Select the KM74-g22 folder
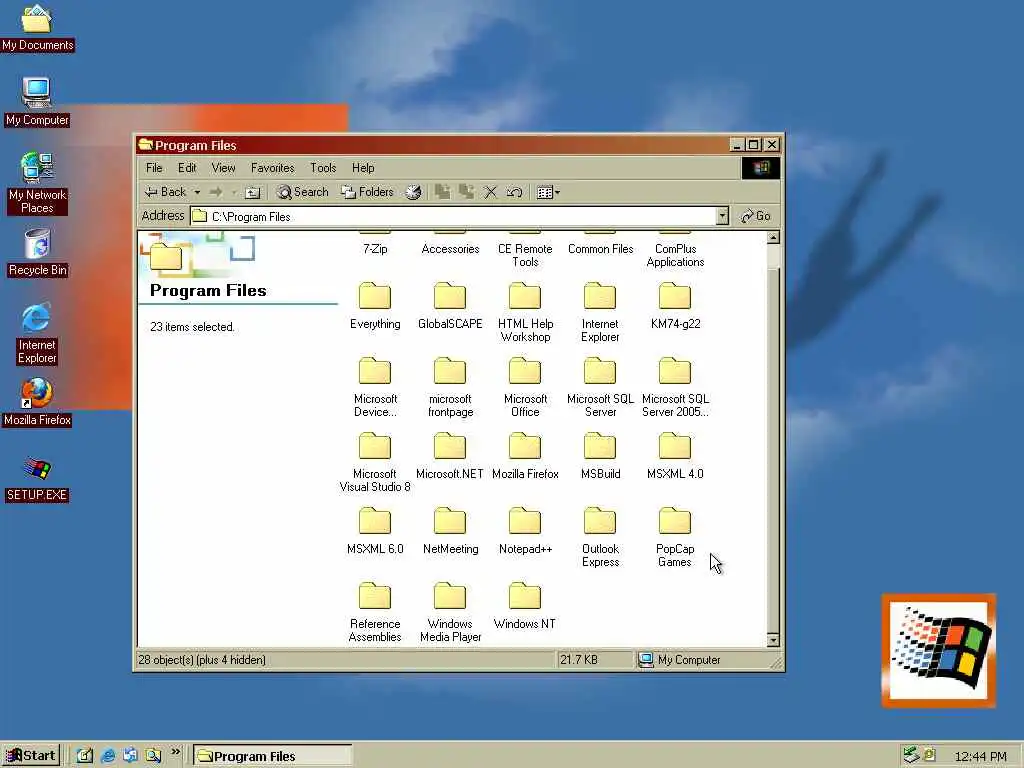This screenshot has height=768, width=1024. coord(675,306)
